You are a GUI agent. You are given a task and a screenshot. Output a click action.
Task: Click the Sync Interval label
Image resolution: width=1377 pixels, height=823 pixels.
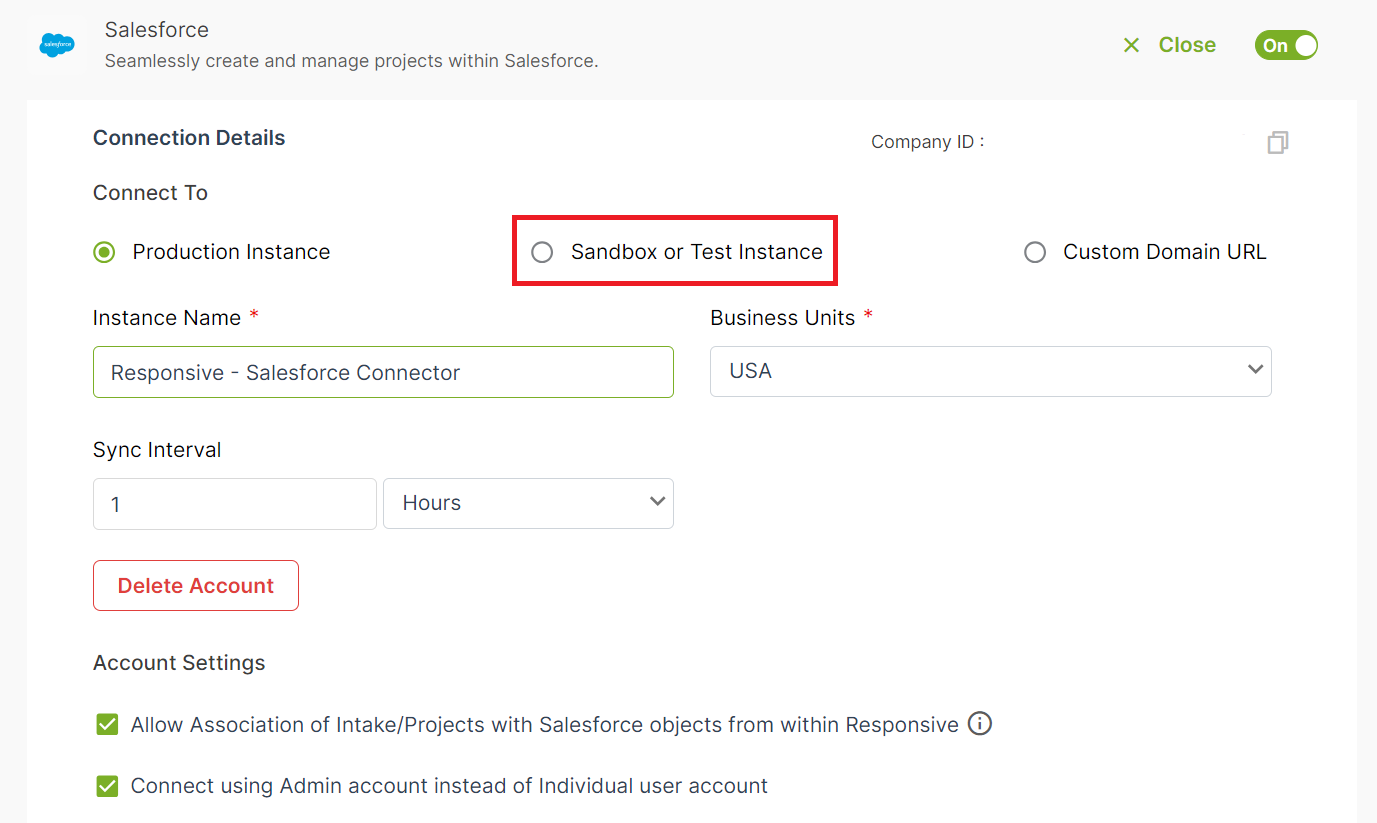pyautogui.click(x=157, y=450)
